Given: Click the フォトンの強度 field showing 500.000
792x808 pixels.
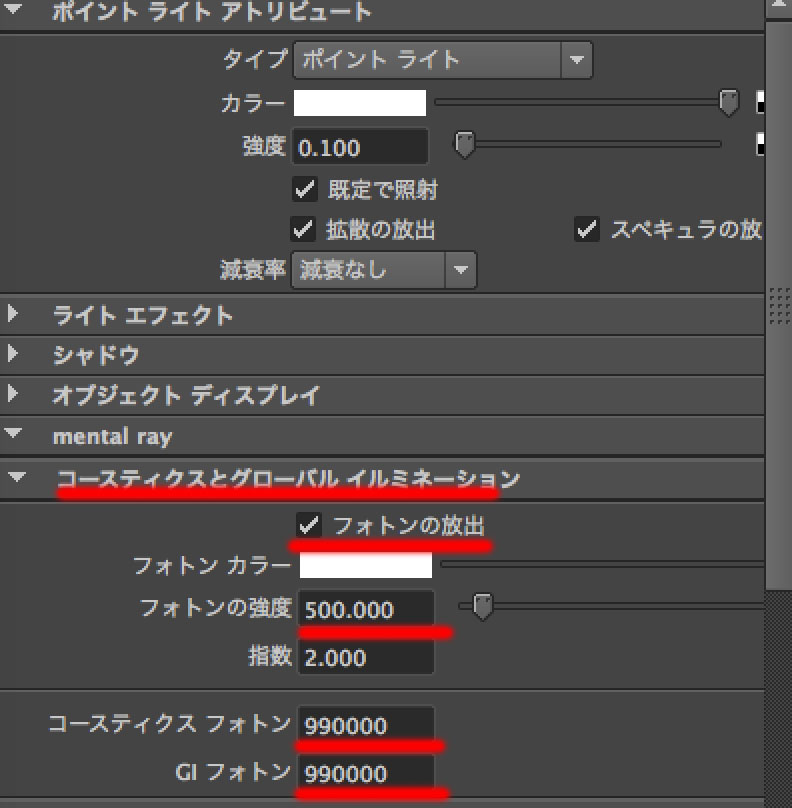Looking at the screenshot, I should [x=366, y=609].
